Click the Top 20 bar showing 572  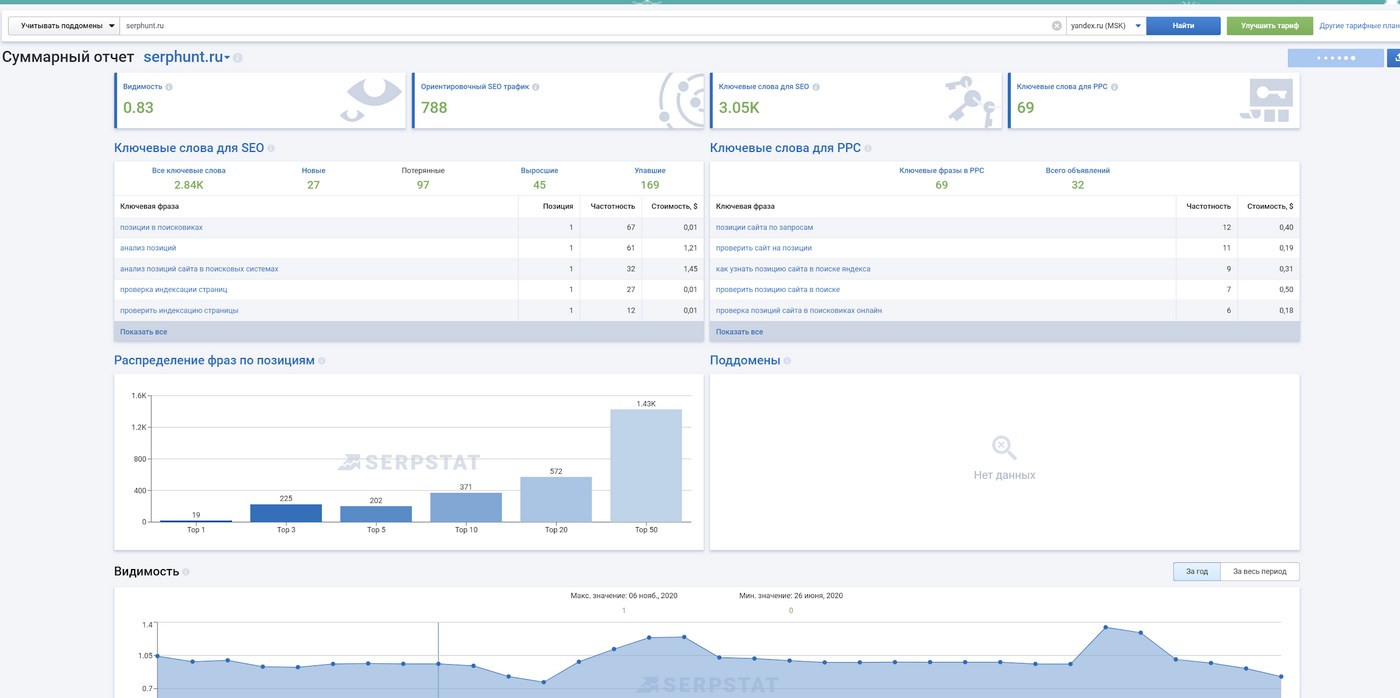point(556,499)
